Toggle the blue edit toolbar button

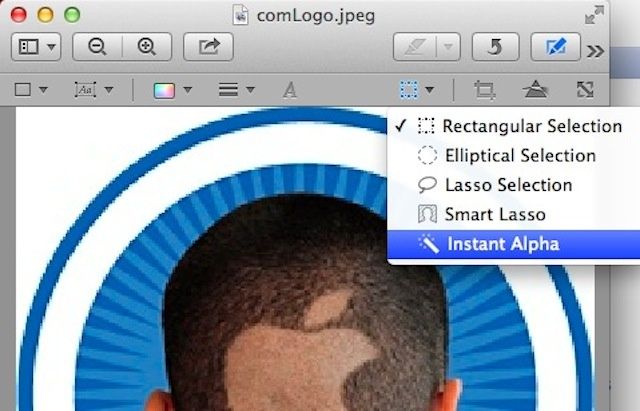(x=556, y=47)
